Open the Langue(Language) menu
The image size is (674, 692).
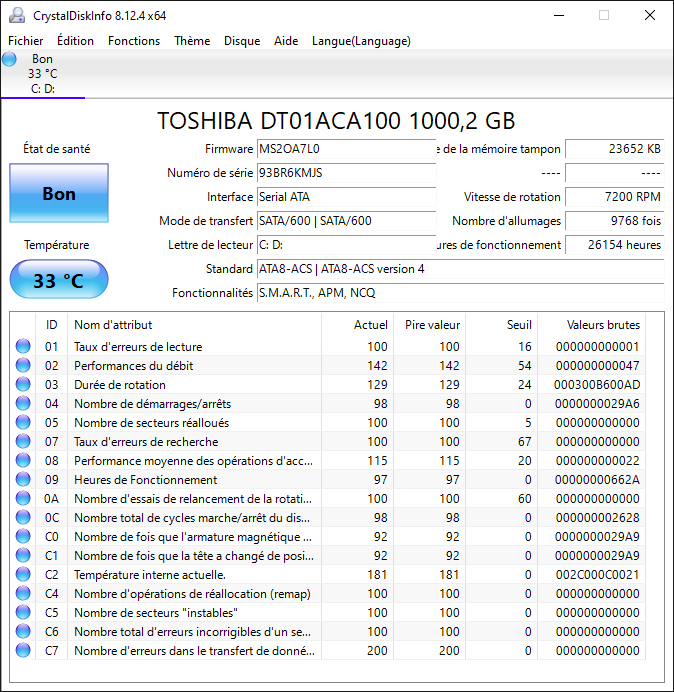click(361, 41)
